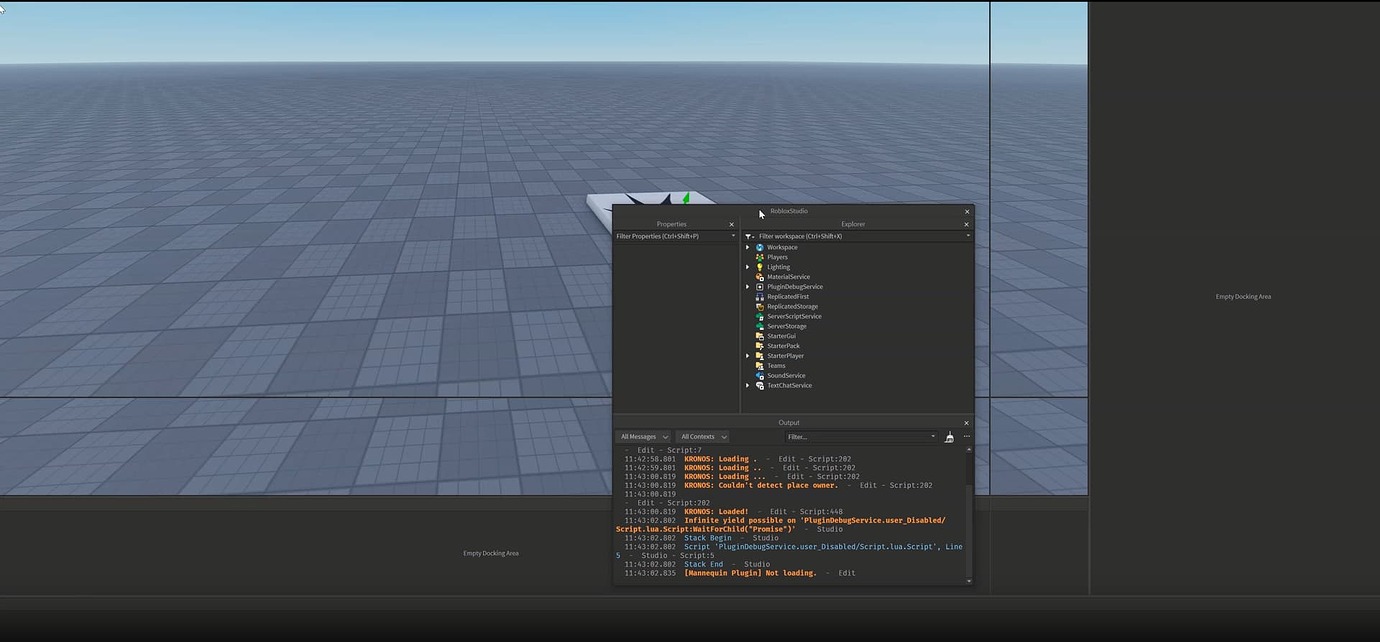1380x642 pixels.
Task: Select the ReplicatedFirst label
Action: pyautogui.click(x=788, y=297)
